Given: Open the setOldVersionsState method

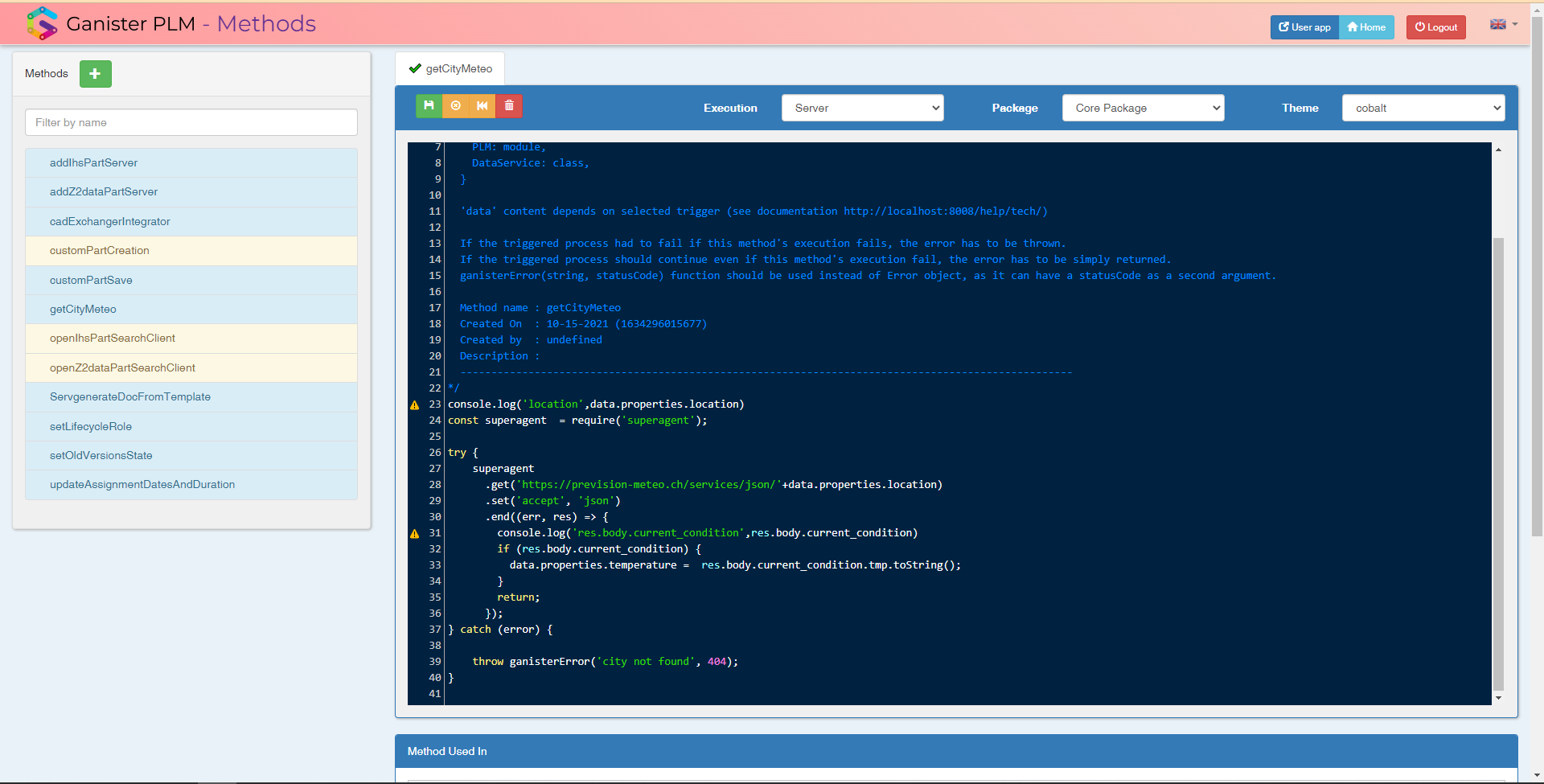Looking at the screenshot, I should pos(191,456).
